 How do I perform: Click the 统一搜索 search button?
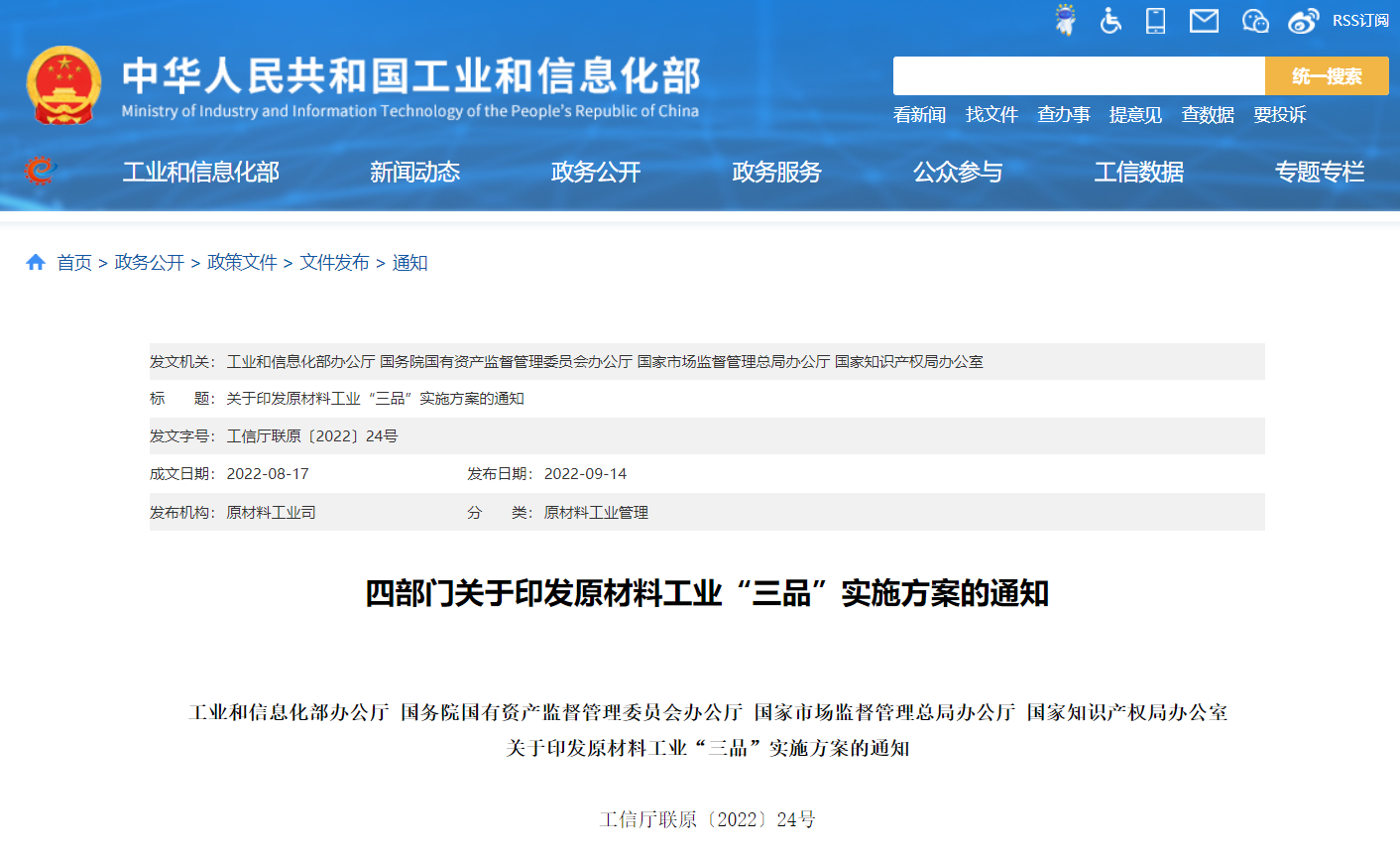(x=1327, y=75)
